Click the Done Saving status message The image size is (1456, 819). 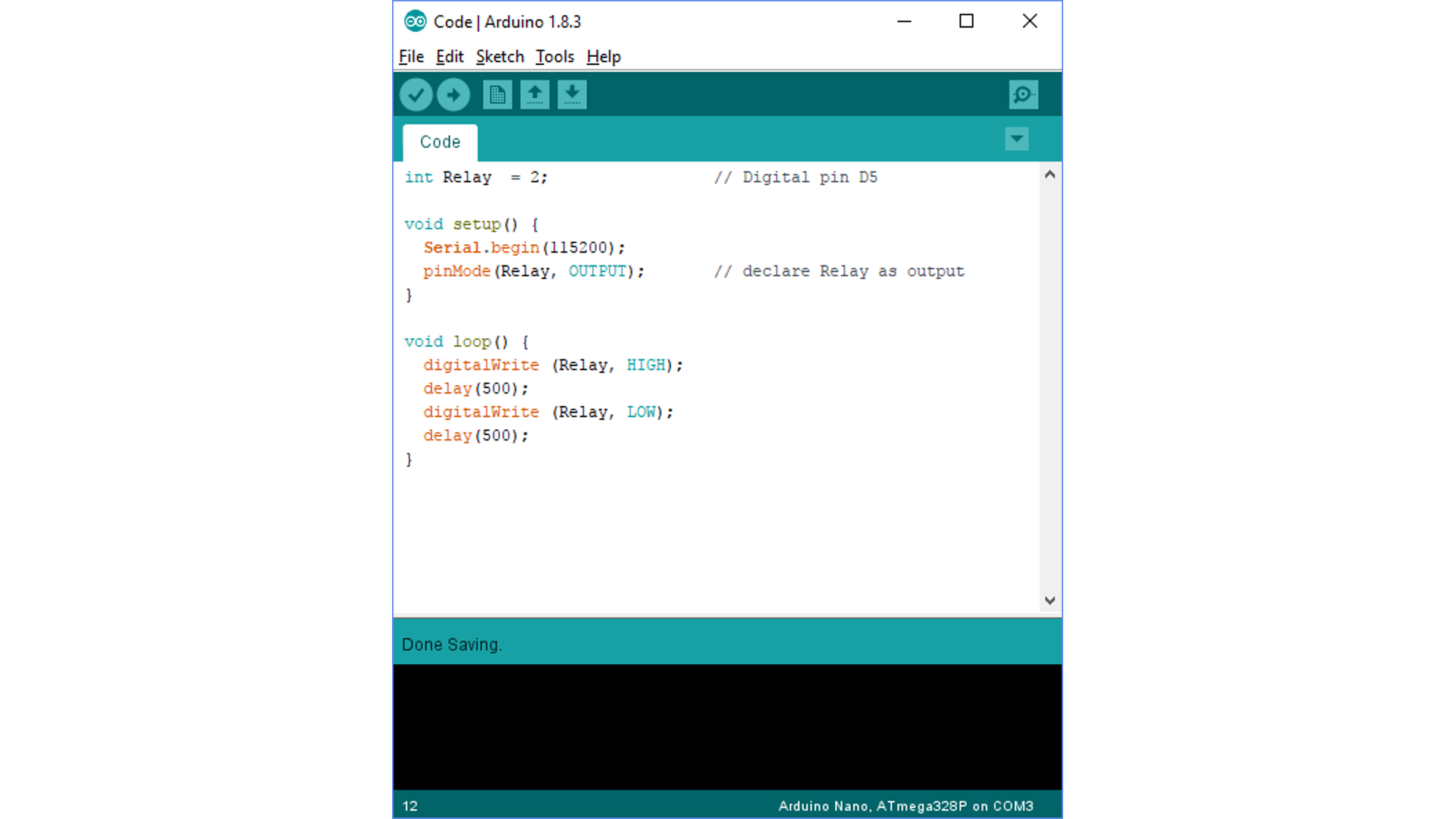click(x=451, y=644)
